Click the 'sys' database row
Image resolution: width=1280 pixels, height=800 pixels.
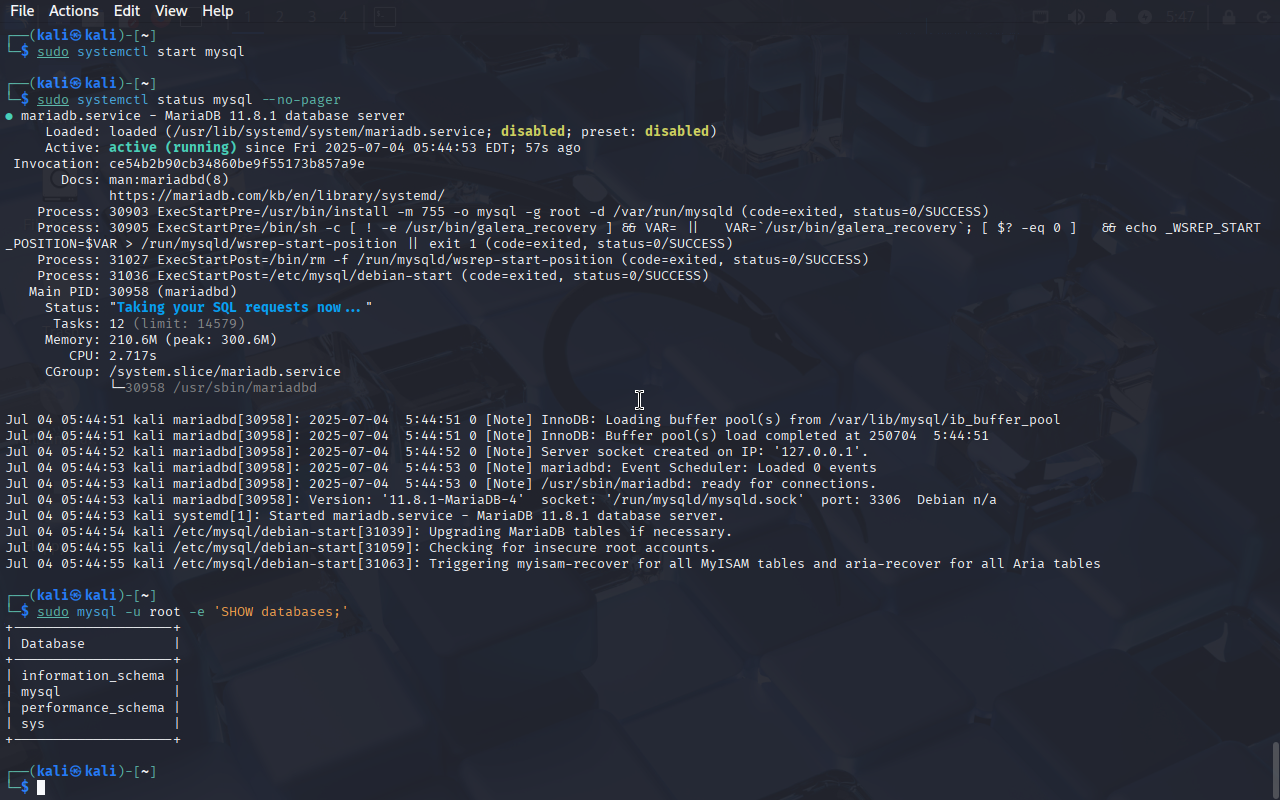tap(33, 724)
